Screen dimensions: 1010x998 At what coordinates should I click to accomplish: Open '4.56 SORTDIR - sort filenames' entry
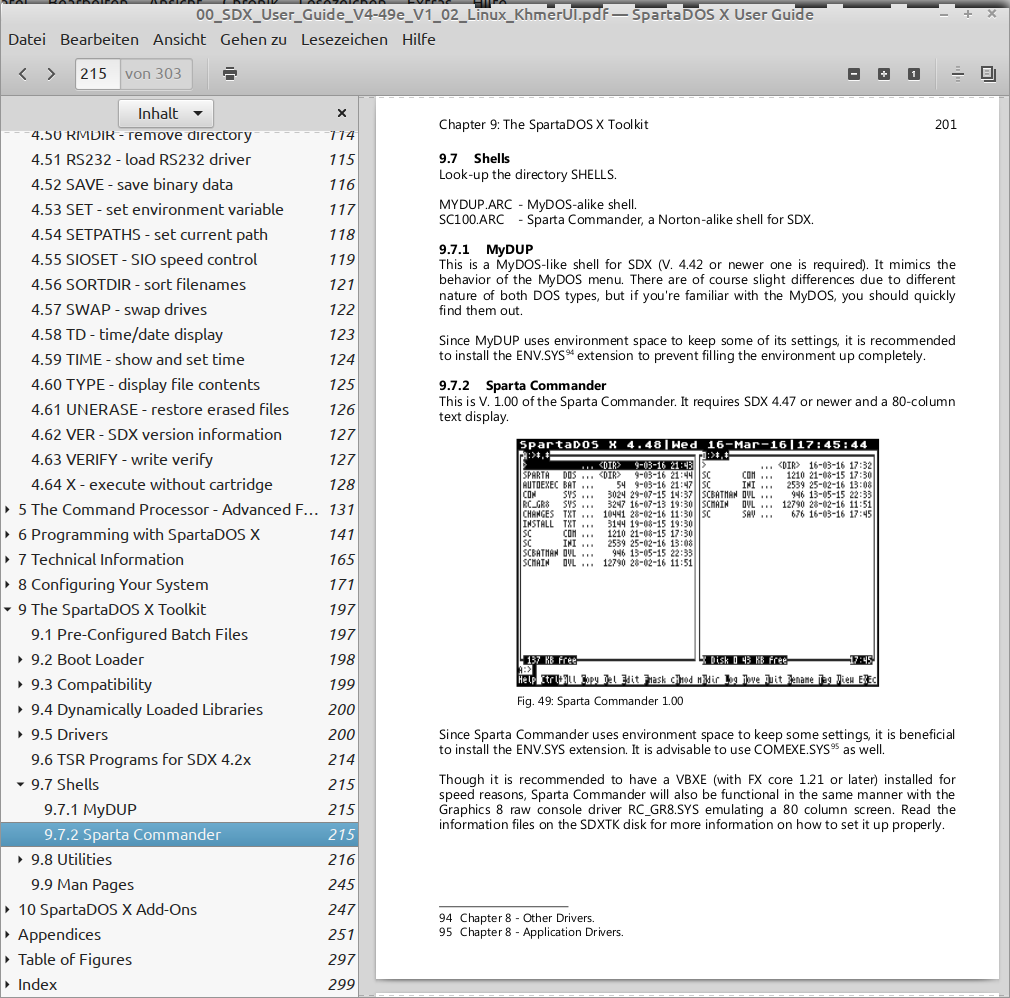[179, 285]
